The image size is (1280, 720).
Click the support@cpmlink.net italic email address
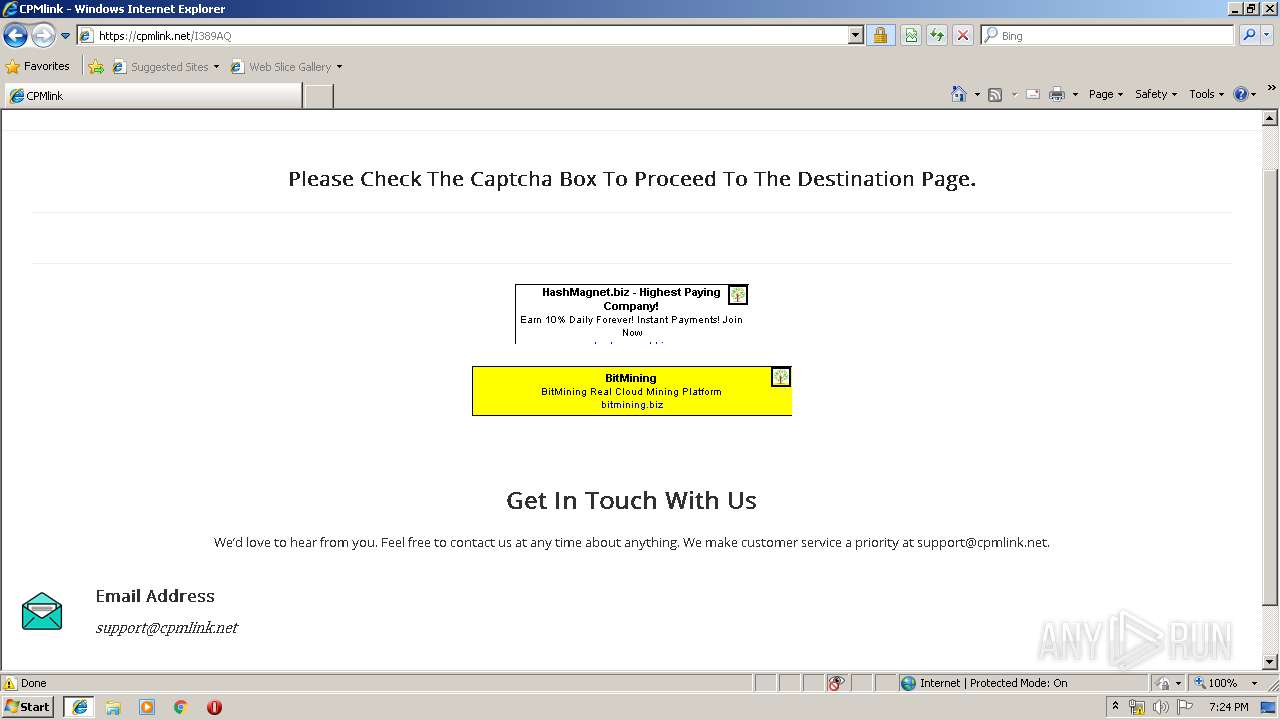point(167,628)
